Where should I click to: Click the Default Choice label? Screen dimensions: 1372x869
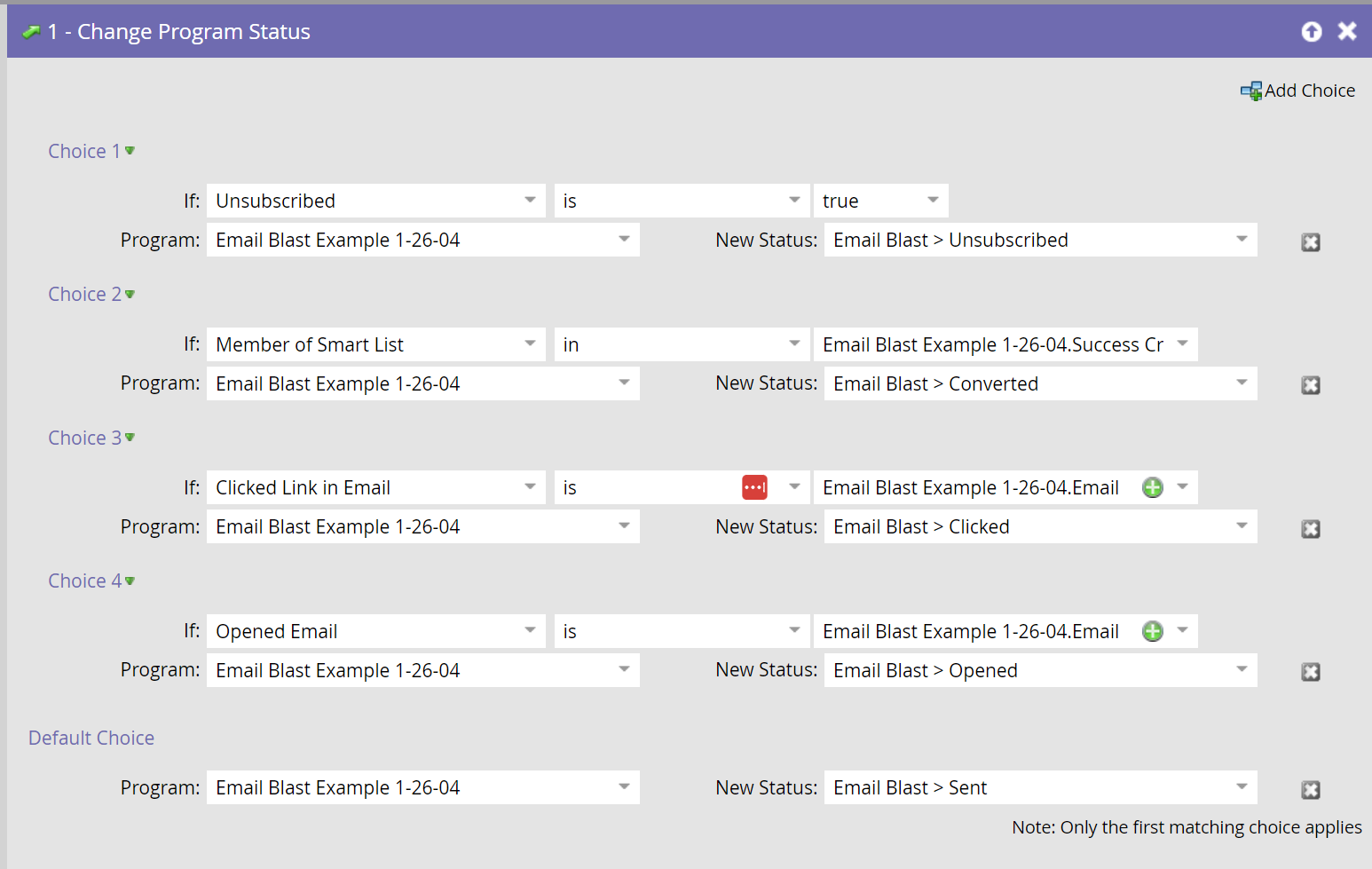(x=91, y=738)
